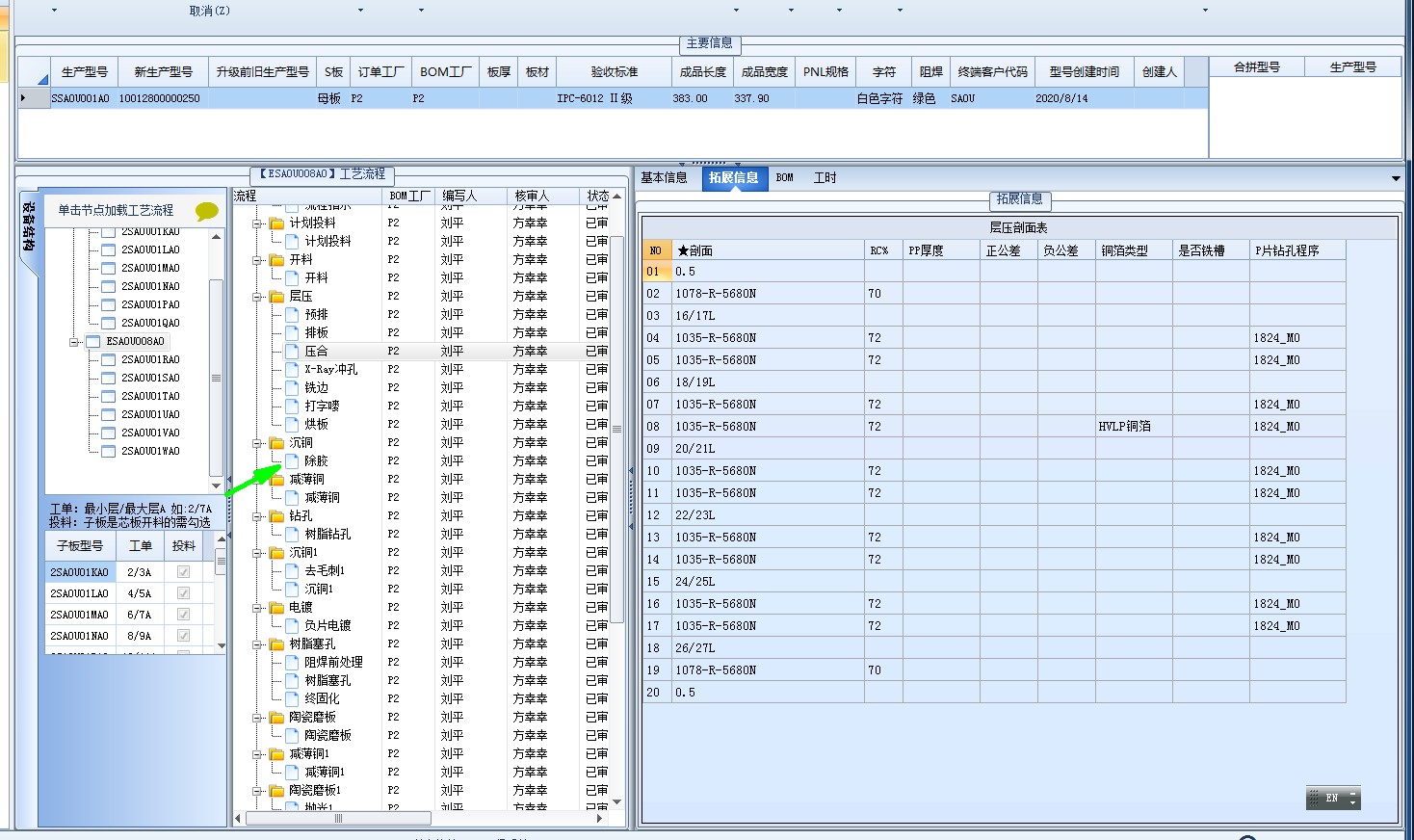Click the ★剖面 column header
Viewport: 1414px width, 840px height.
[x=768, y=250]
